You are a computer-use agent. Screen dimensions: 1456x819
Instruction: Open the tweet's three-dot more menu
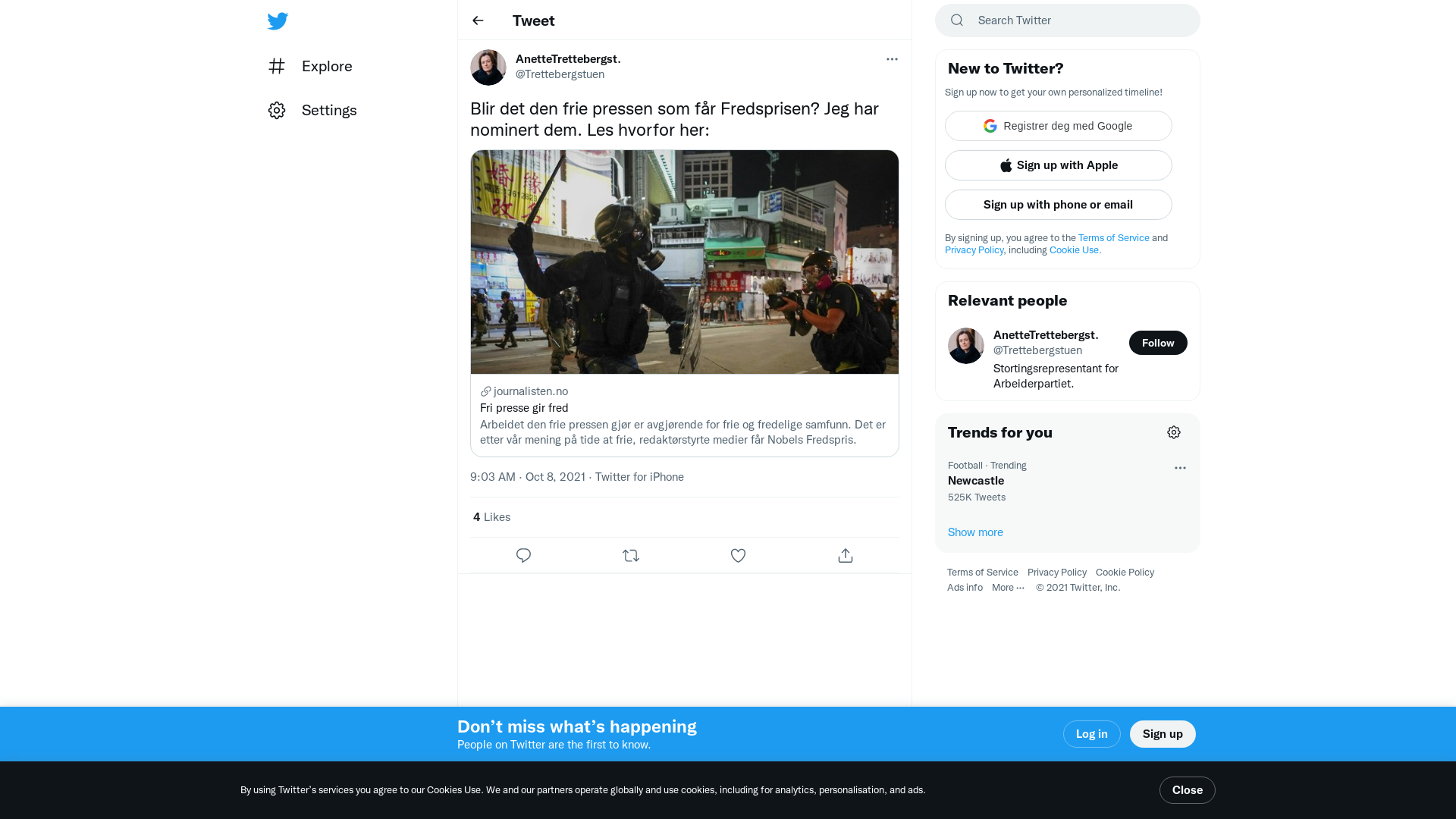pyautogui.click(x=892, y=59)
